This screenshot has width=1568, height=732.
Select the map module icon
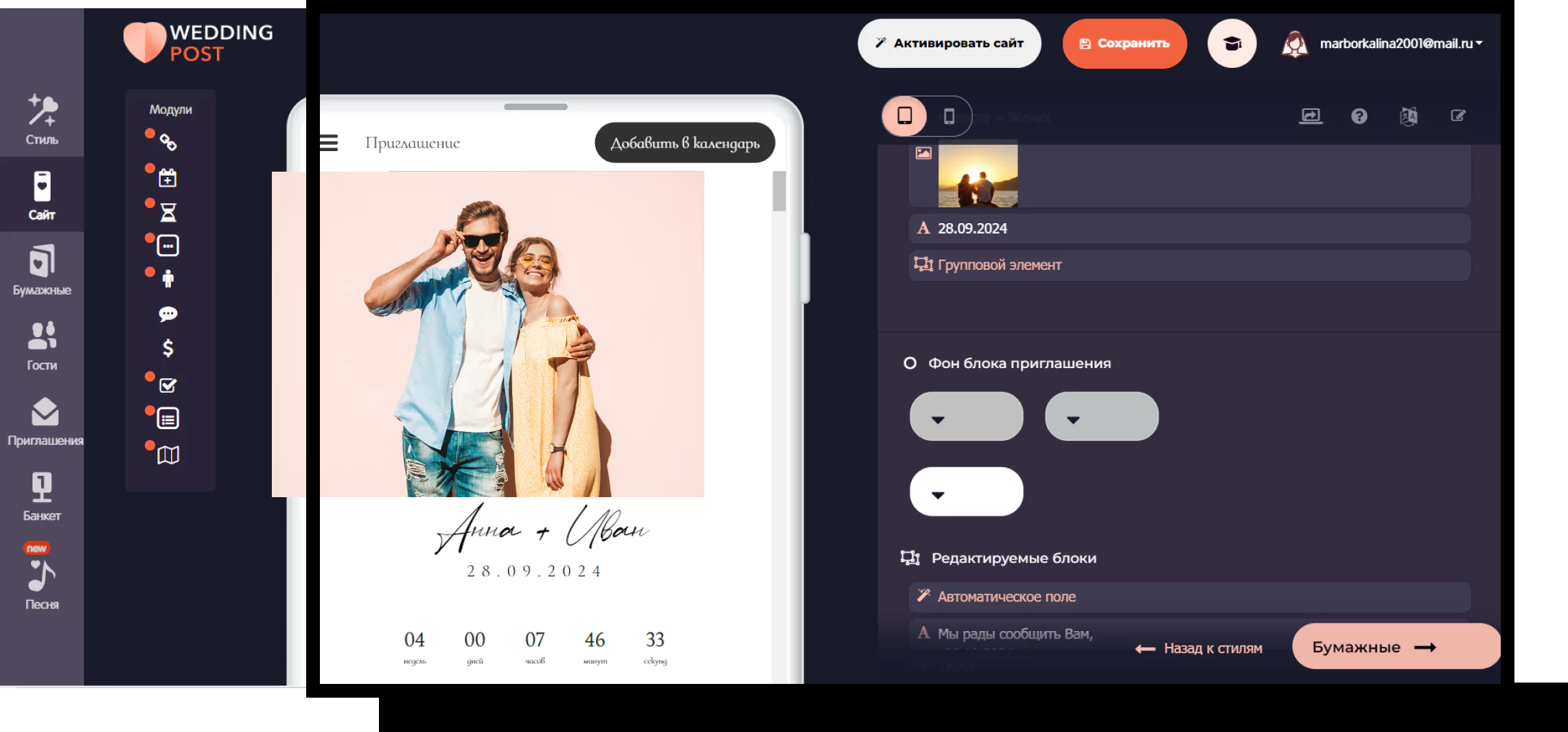tap(168, 455)
